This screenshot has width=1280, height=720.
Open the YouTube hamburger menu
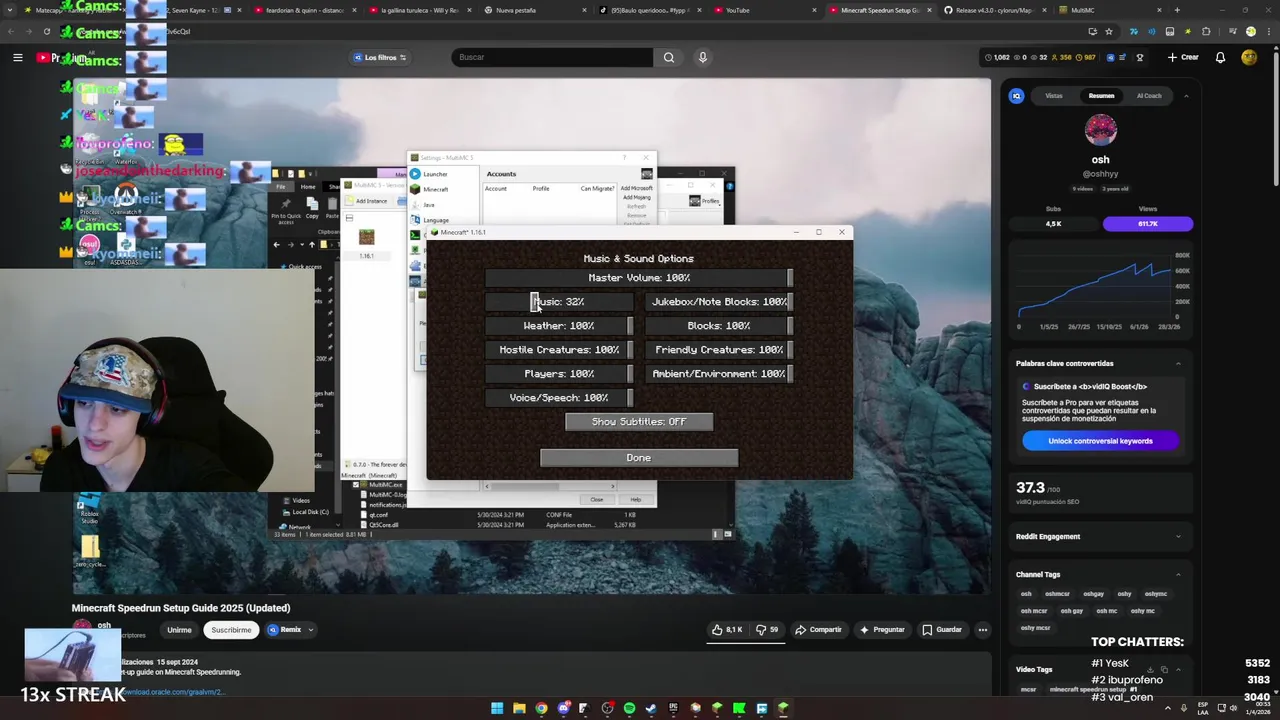17,57
